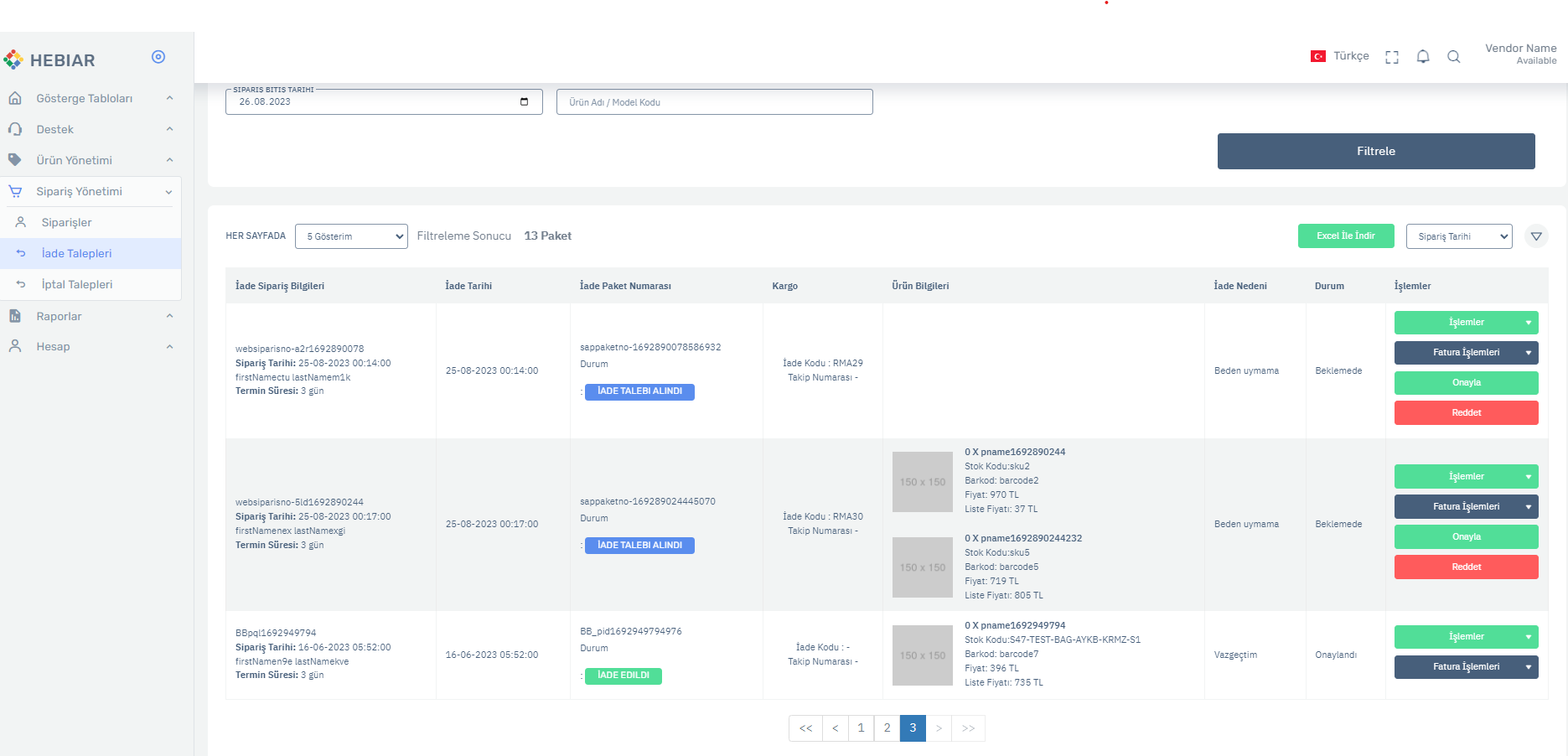Image resolution: width=1568 pixels, height=756 pixels.
Task: Click the İade Talepleri return arrow icon
Action: pyautogui.click(x=21, y=253)
